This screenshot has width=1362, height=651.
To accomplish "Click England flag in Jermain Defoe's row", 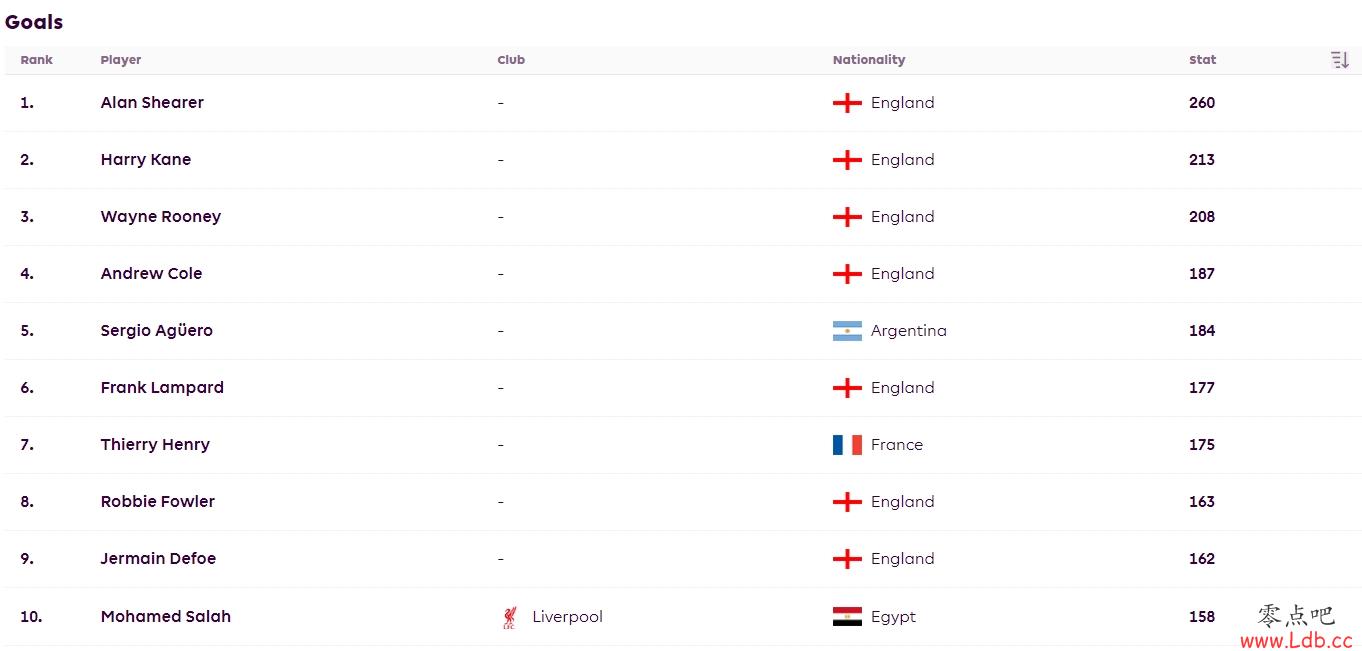I will coord(847,559).
